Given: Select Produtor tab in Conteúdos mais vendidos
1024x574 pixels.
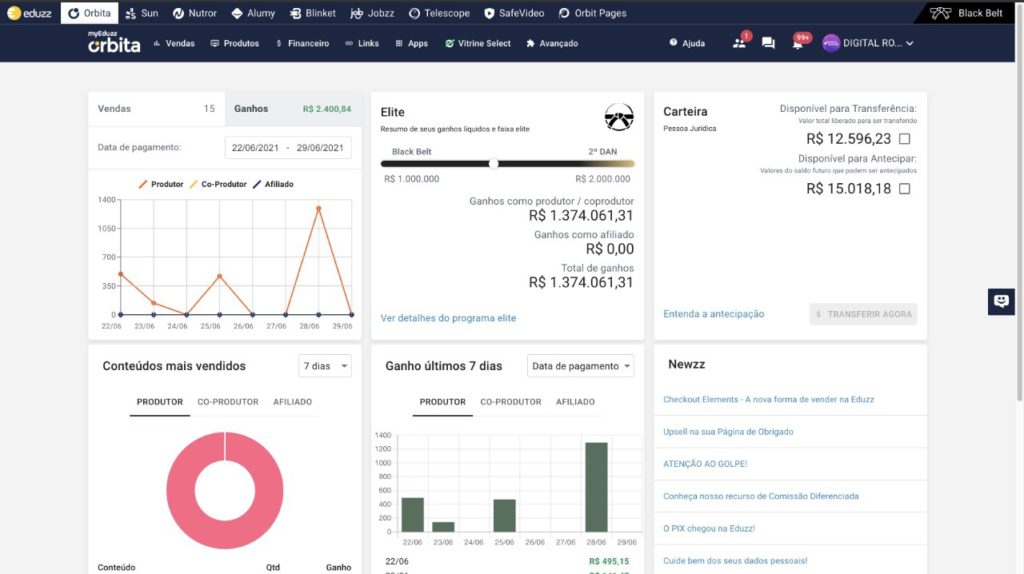Looking at the screenshot, I should [x=159, y=402].
